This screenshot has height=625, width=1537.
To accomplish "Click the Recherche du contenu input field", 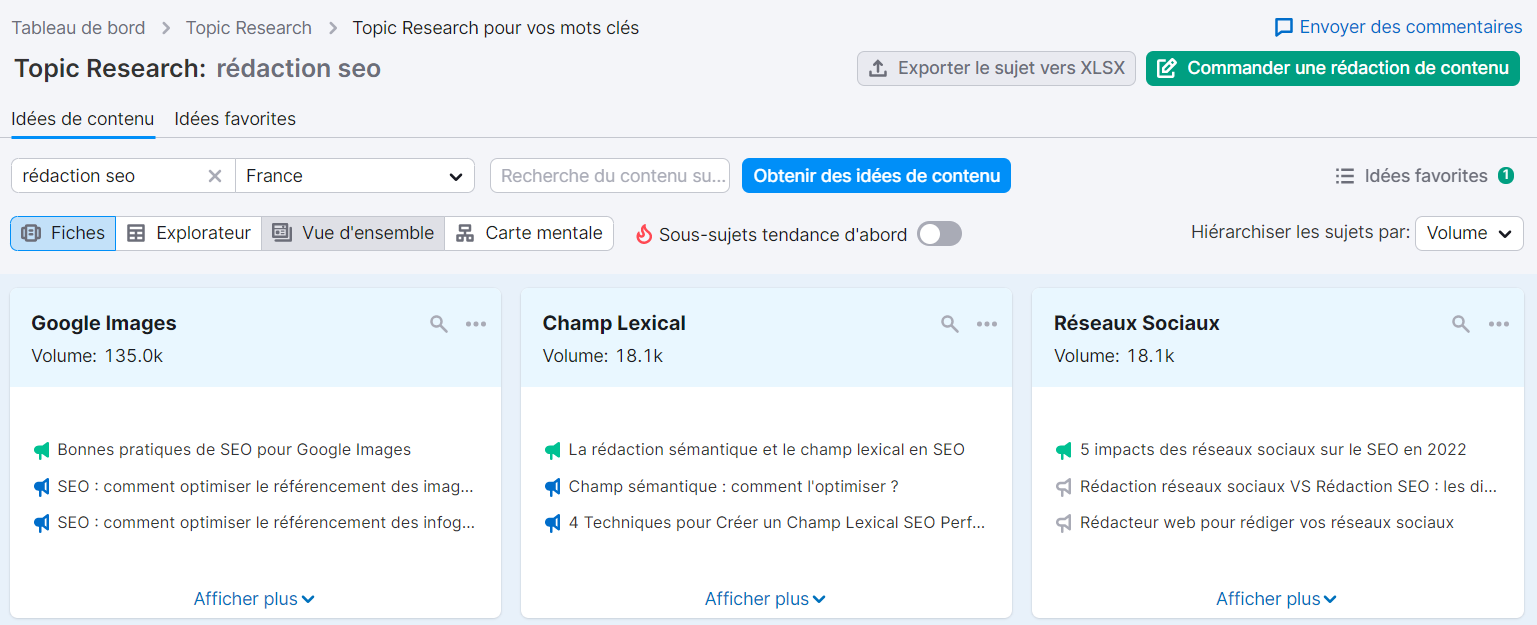I will pos(610,175).
